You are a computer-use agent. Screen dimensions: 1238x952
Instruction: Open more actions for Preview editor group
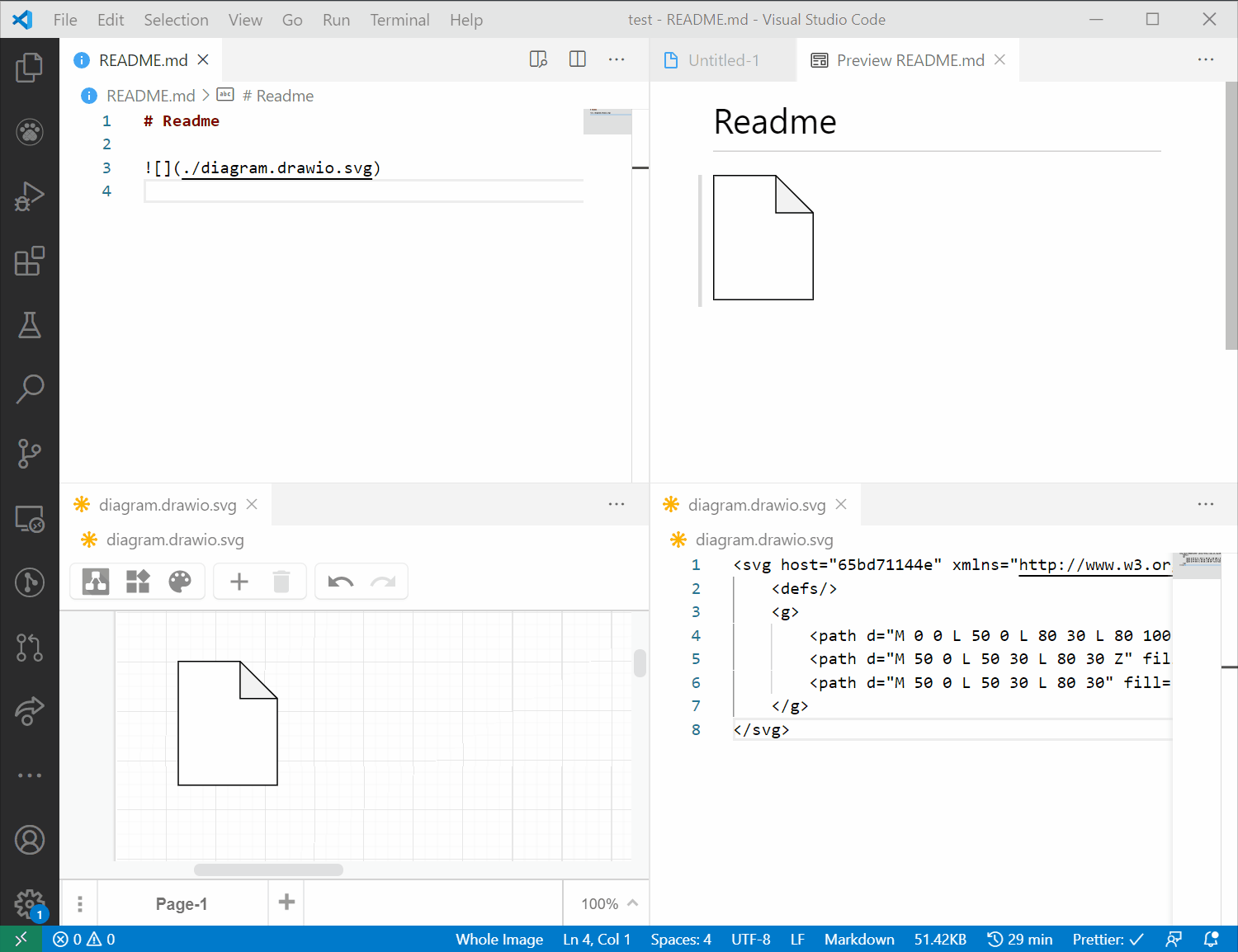tap(1206, 59)
